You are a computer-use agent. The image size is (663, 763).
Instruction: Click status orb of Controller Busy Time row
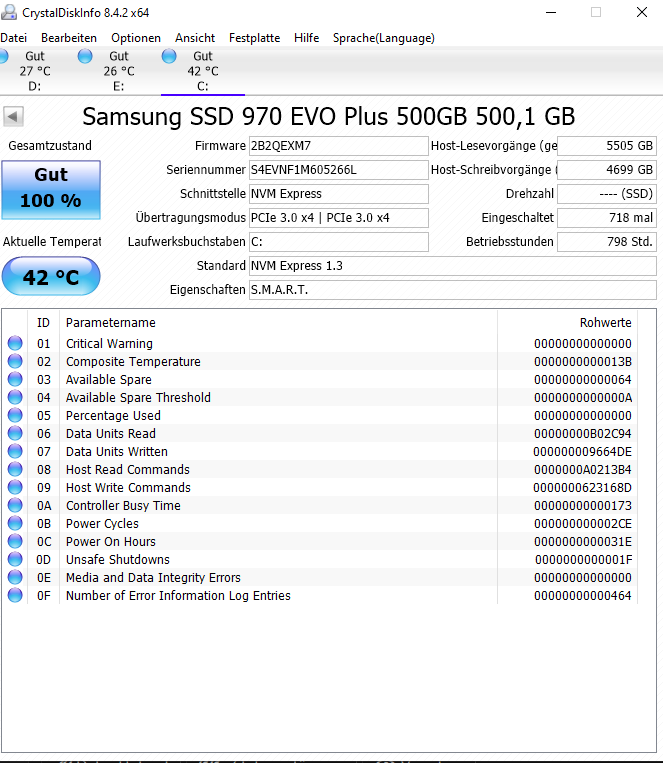coord(15,505)
